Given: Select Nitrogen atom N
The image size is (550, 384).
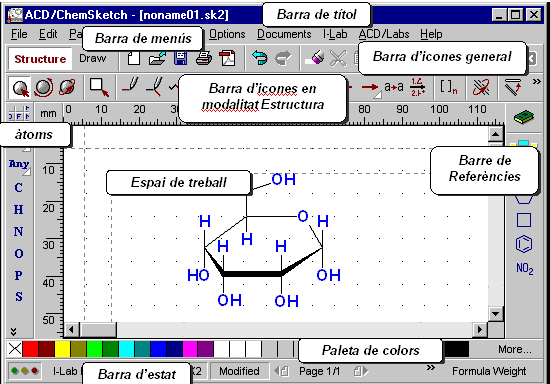Looking at the screenshot, I should (x=19, y=231).
